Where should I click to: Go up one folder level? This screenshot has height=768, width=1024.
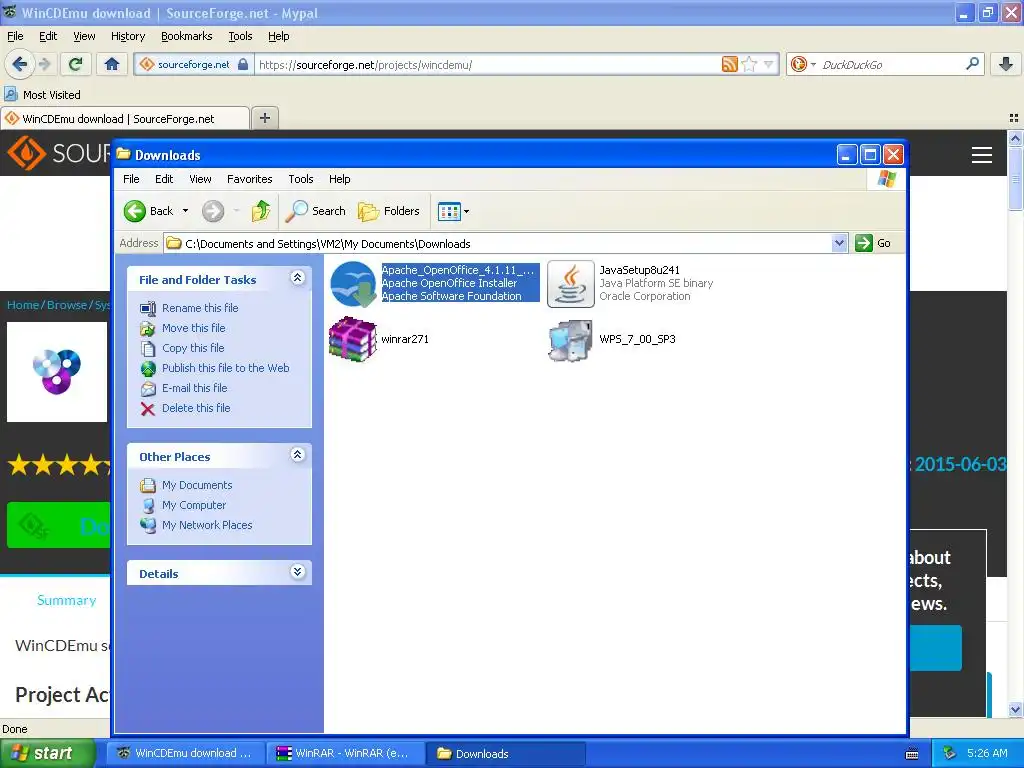click(261, 211)
